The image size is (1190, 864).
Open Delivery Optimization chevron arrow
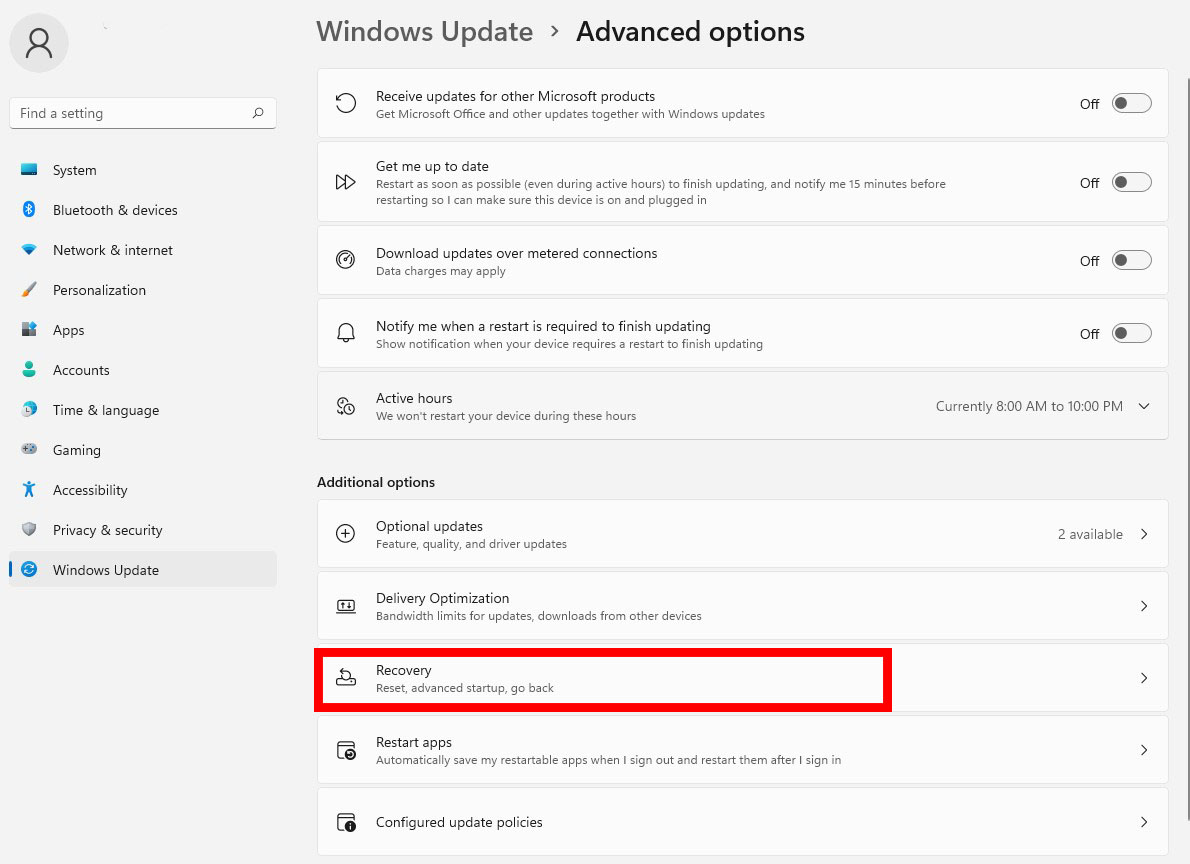1144,606
